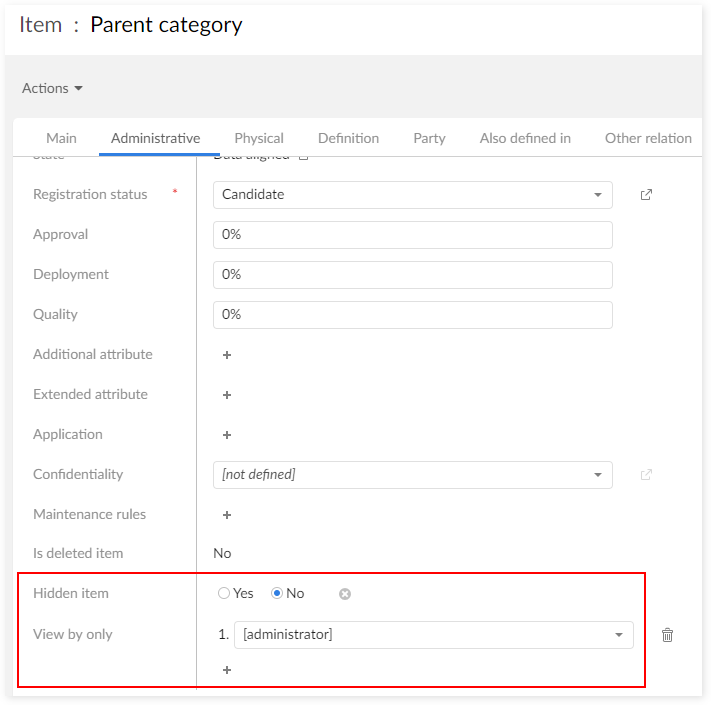
Task: Open the Also defined in tab
Action: tap(525, 138)
